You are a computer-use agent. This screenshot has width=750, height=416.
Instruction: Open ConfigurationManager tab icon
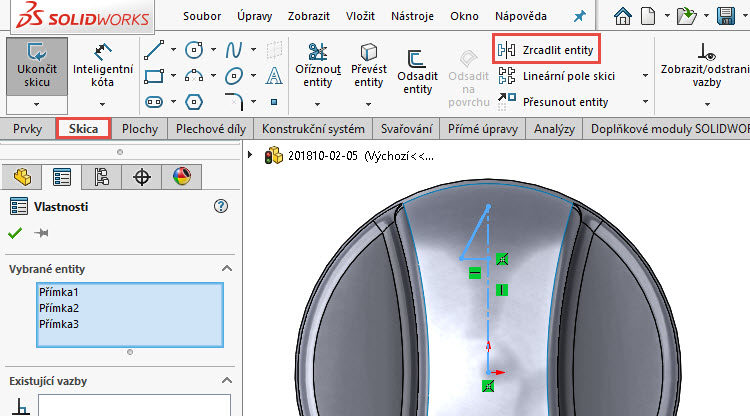pos(101,177)
